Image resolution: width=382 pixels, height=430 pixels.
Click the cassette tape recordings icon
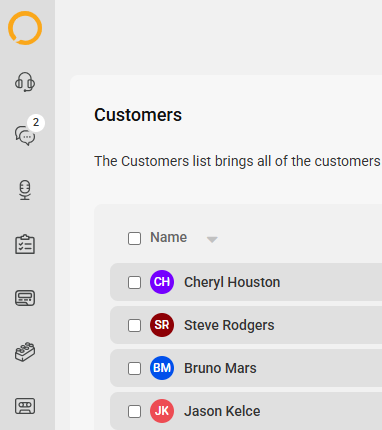(x=25, y=406)
